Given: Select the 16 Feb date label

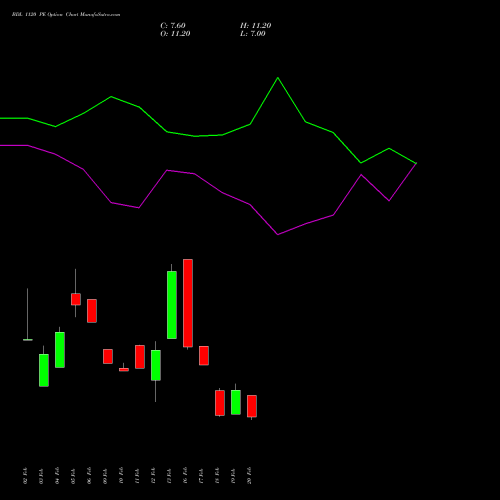Looking at the screenshot, I should pyautogui.click(x=185, y=476).
